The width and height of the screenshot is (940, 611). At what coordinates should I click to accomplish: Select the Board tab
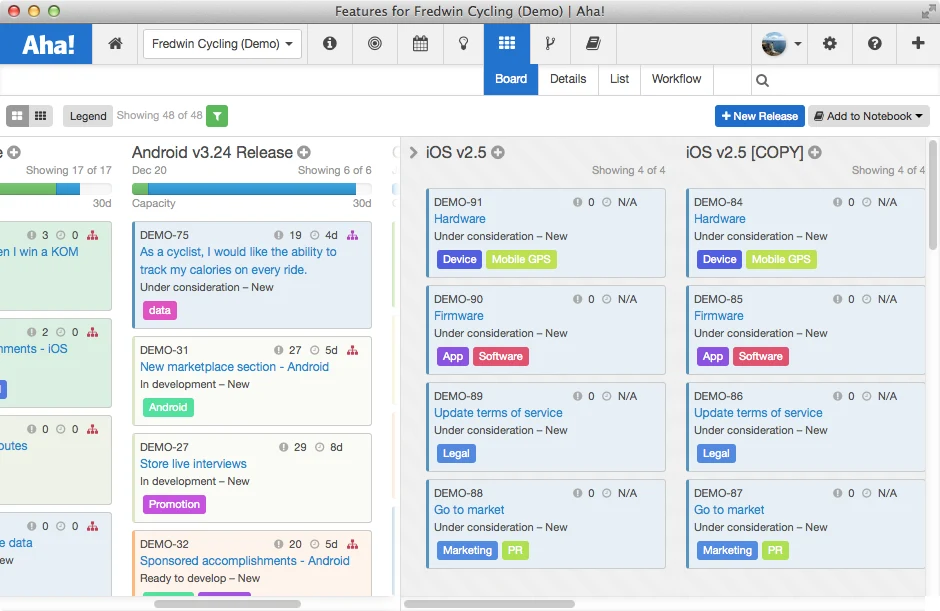click(x=511, y=79)
